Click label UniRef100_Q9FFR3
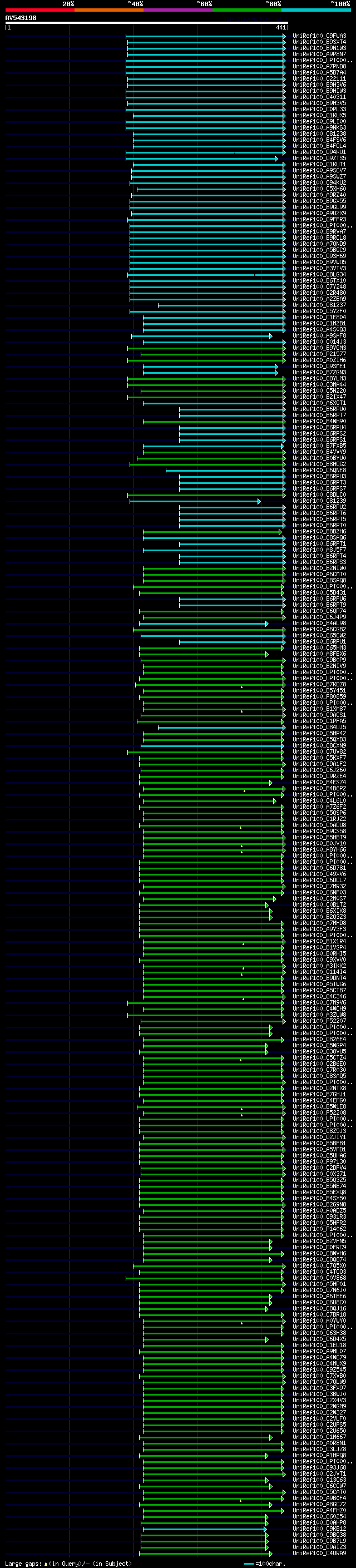356x1568 pixels. click(x=319, y=219)
